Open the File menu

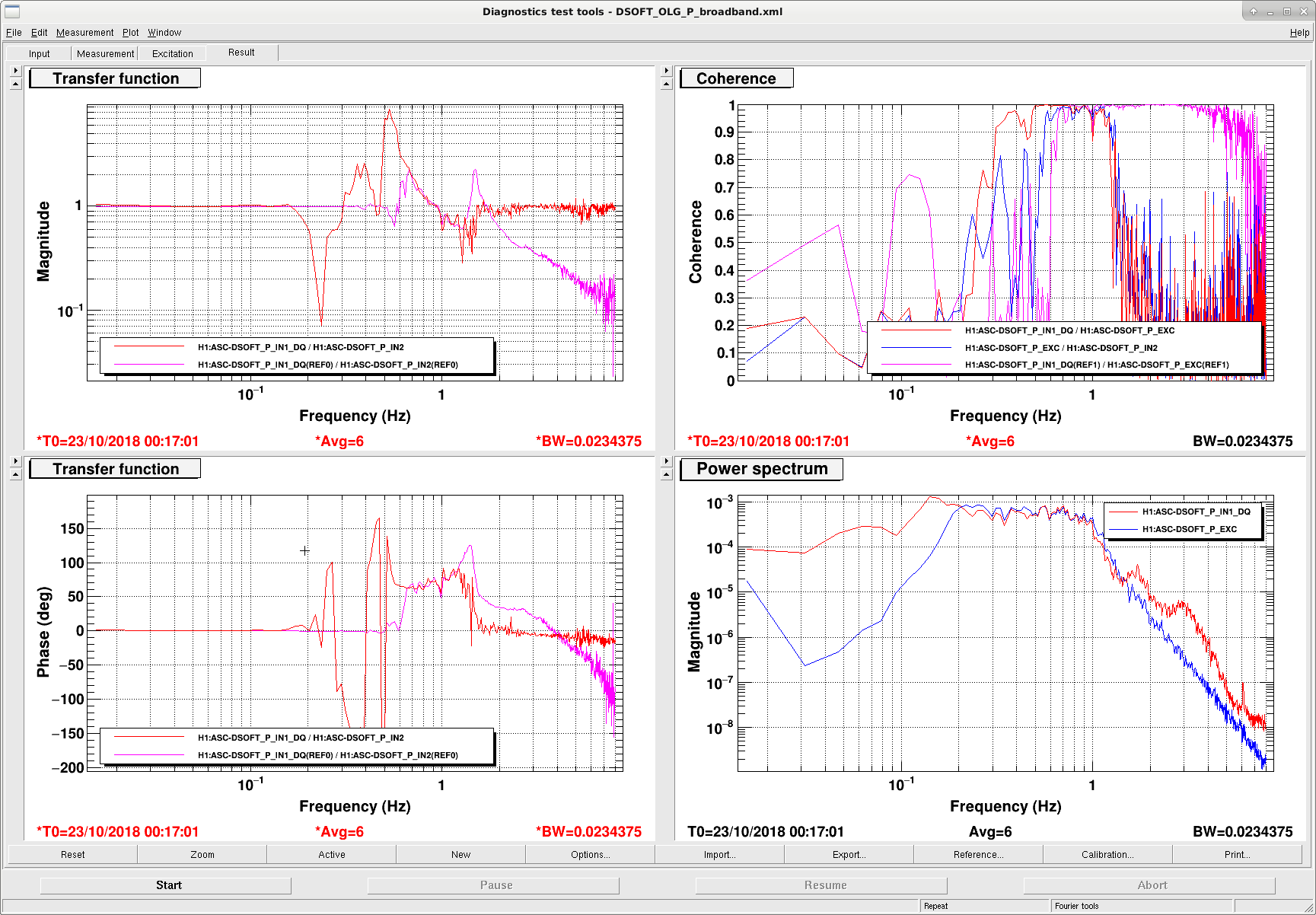[14, 33]
